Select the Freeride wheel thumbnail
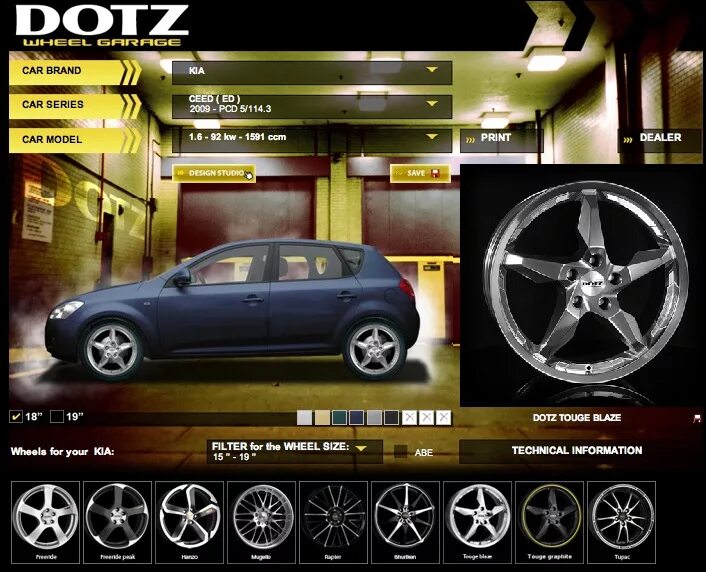 click(x=45, y=522)
